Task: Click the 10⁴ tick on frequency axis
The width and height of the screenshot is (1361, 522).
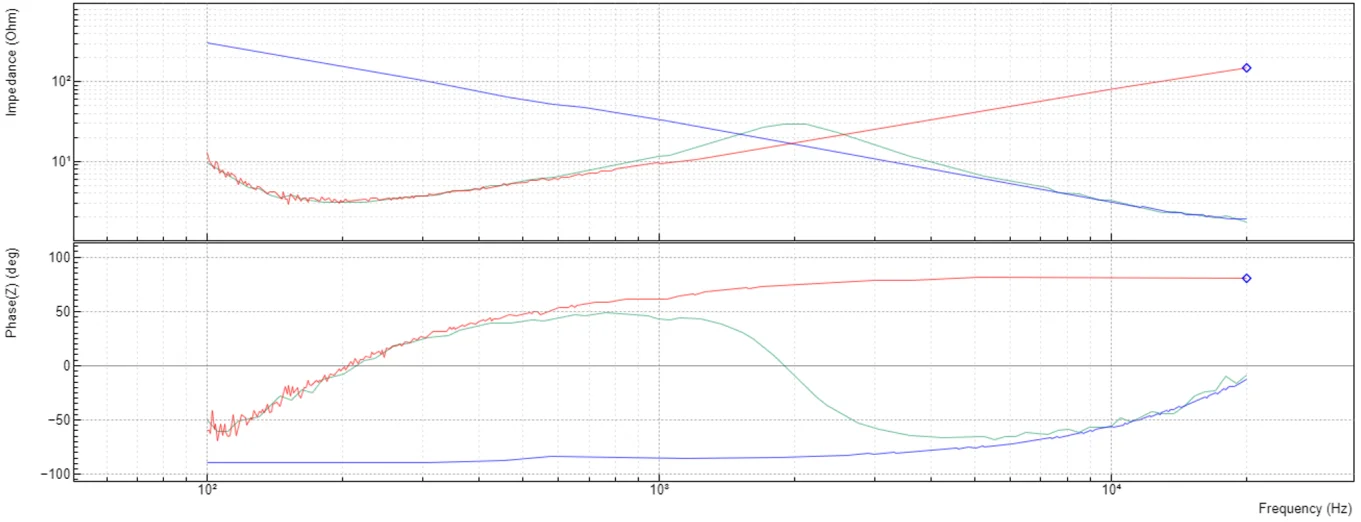Action: [1111, 491]
